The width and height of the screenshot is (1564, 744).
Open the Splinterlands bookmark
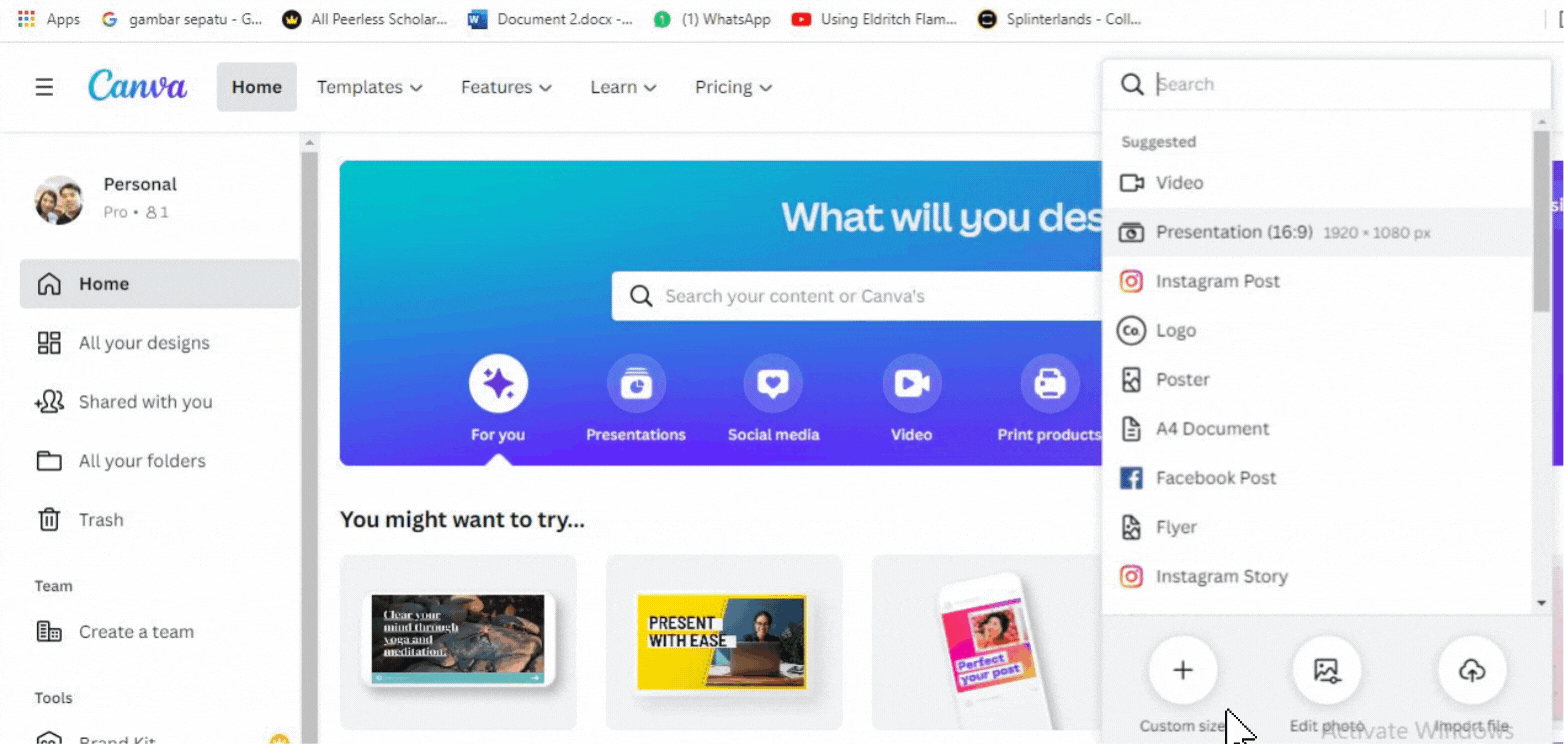1059,19
